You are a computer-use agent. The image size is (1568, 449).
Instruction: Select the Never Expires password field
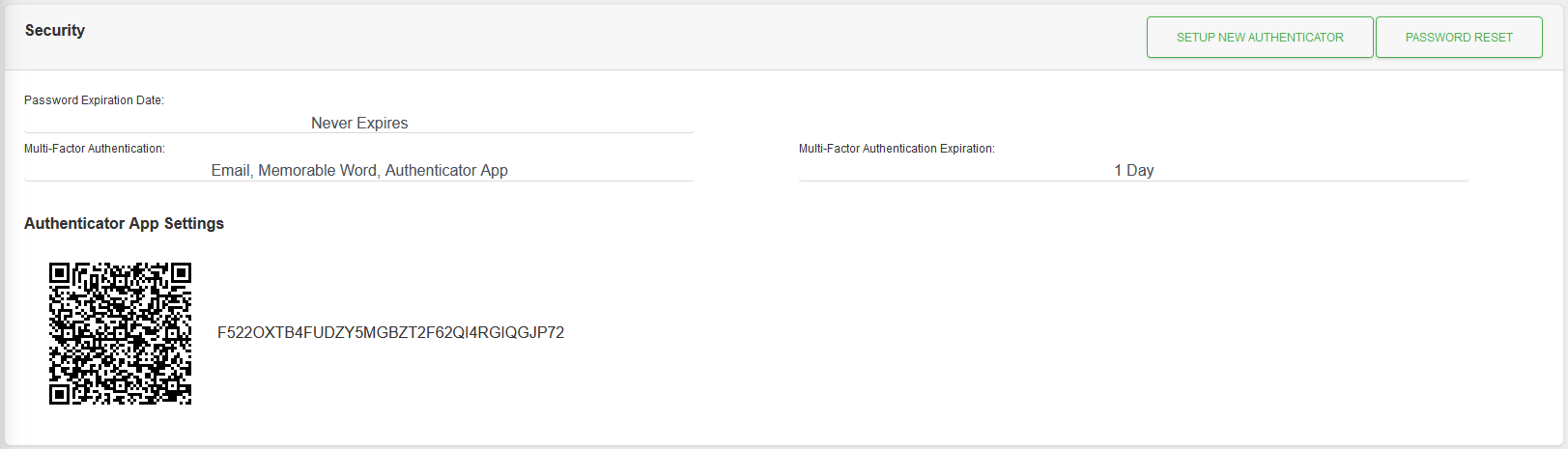point(359,123)
